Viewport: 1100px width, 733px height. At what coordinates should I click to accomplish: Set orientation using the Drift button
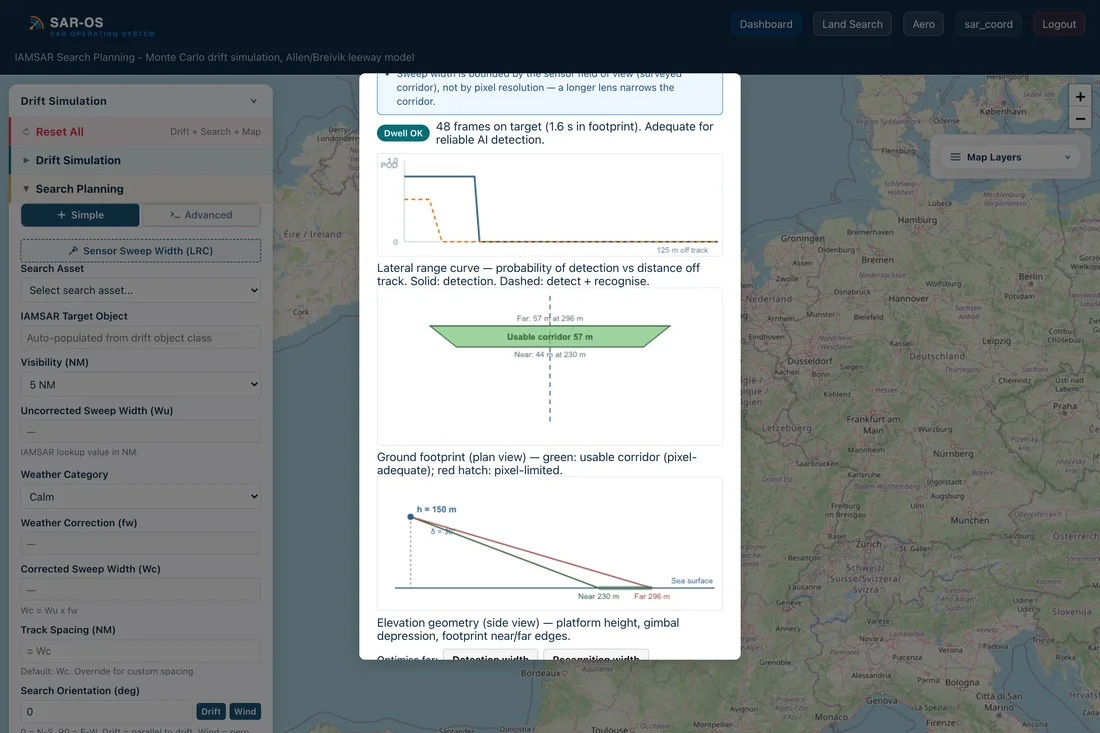[210, 711]
